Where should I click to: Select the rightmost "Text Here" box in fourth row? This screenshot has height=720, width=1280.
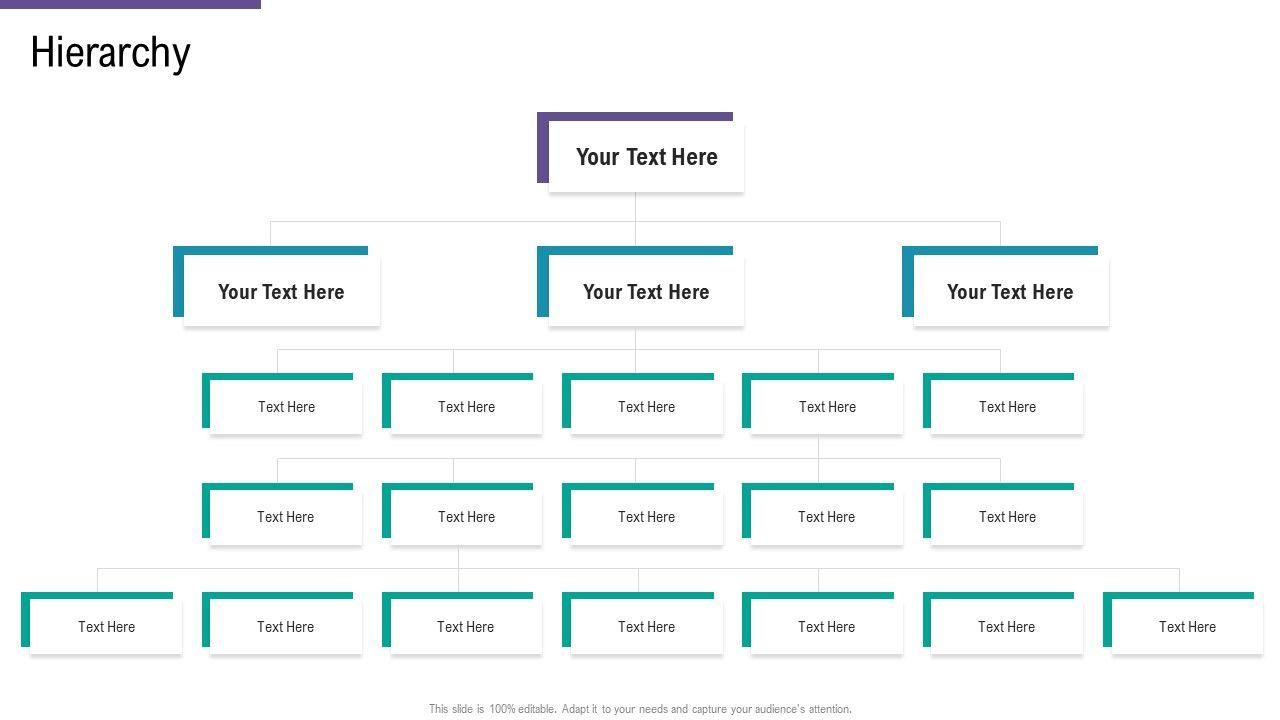(x=1007, y=517)
